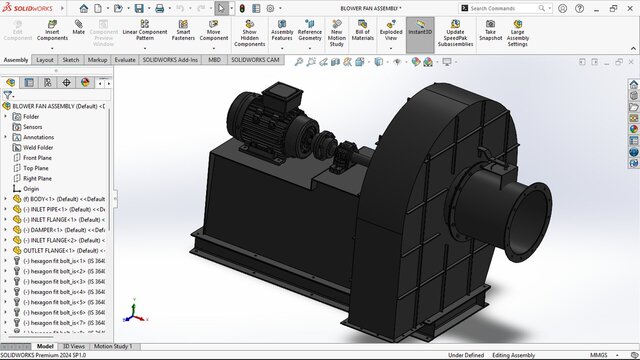Open ConfigurationManager tab icon
The height and width of the screenshot is (360, 640).
coord(48,82)
